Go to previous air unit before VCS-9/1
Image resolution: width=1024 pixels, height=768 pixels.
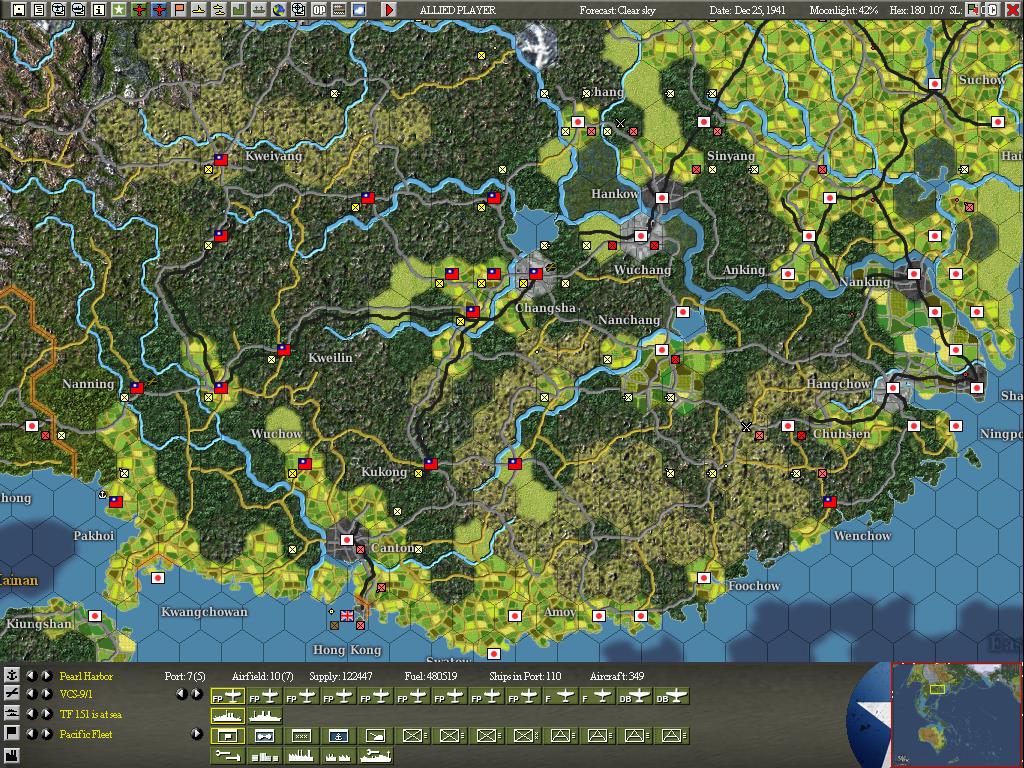tap(31, 694)
